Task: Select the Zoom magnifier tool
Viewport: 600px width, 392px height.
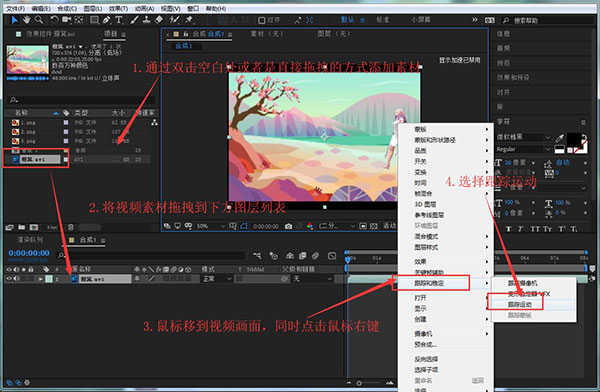Action: pos(39,20)
